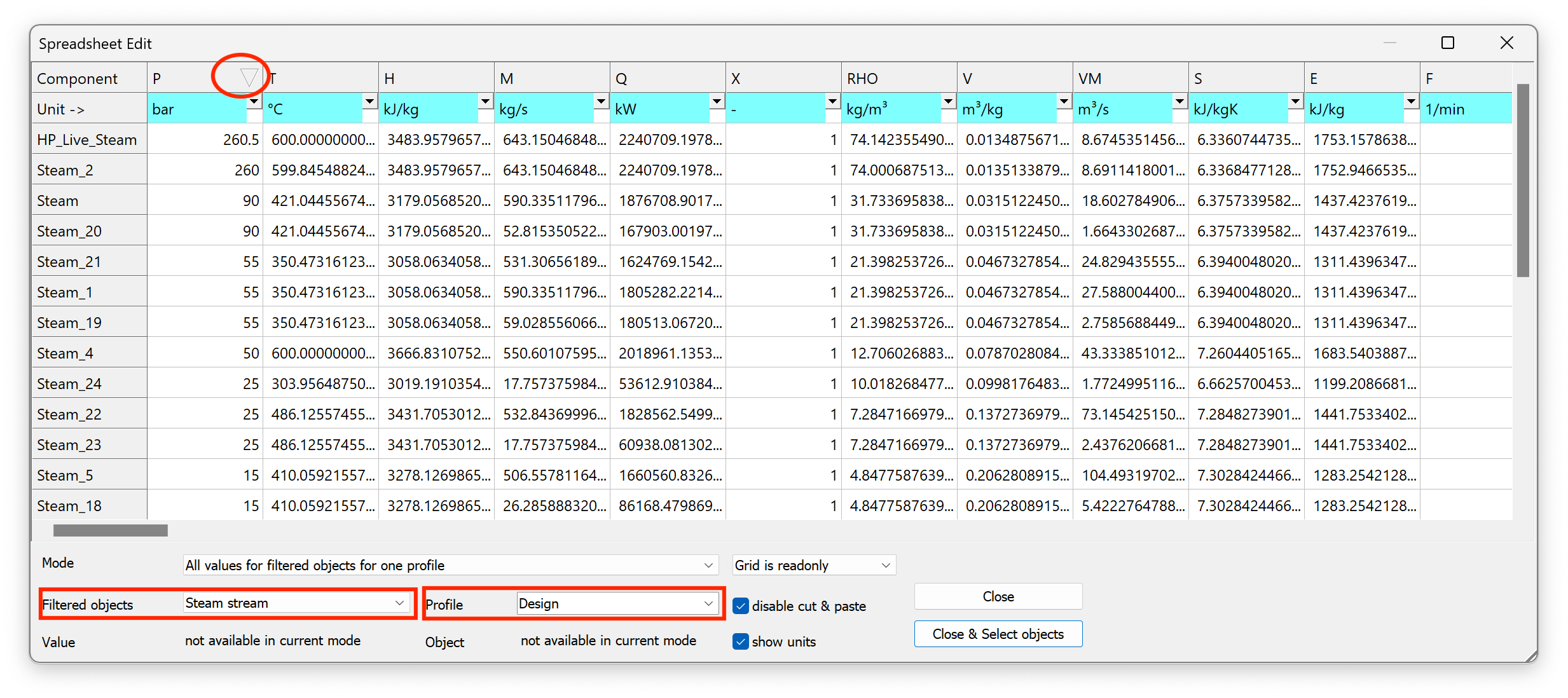This screenshot has height=698, width=1568.
Task: Open the kJ/kgK unit dropdown arrow
Action: pyautogui.click(x=1295, y=102)
